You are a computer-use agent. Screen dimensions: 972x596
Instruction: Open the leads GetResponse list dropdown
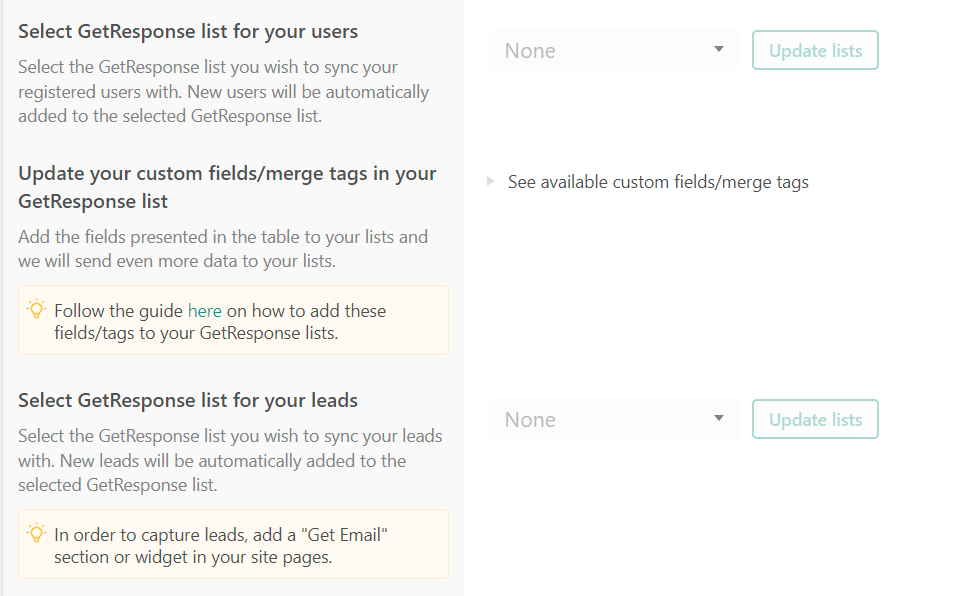pyautogui.click(x=614, y=419)
